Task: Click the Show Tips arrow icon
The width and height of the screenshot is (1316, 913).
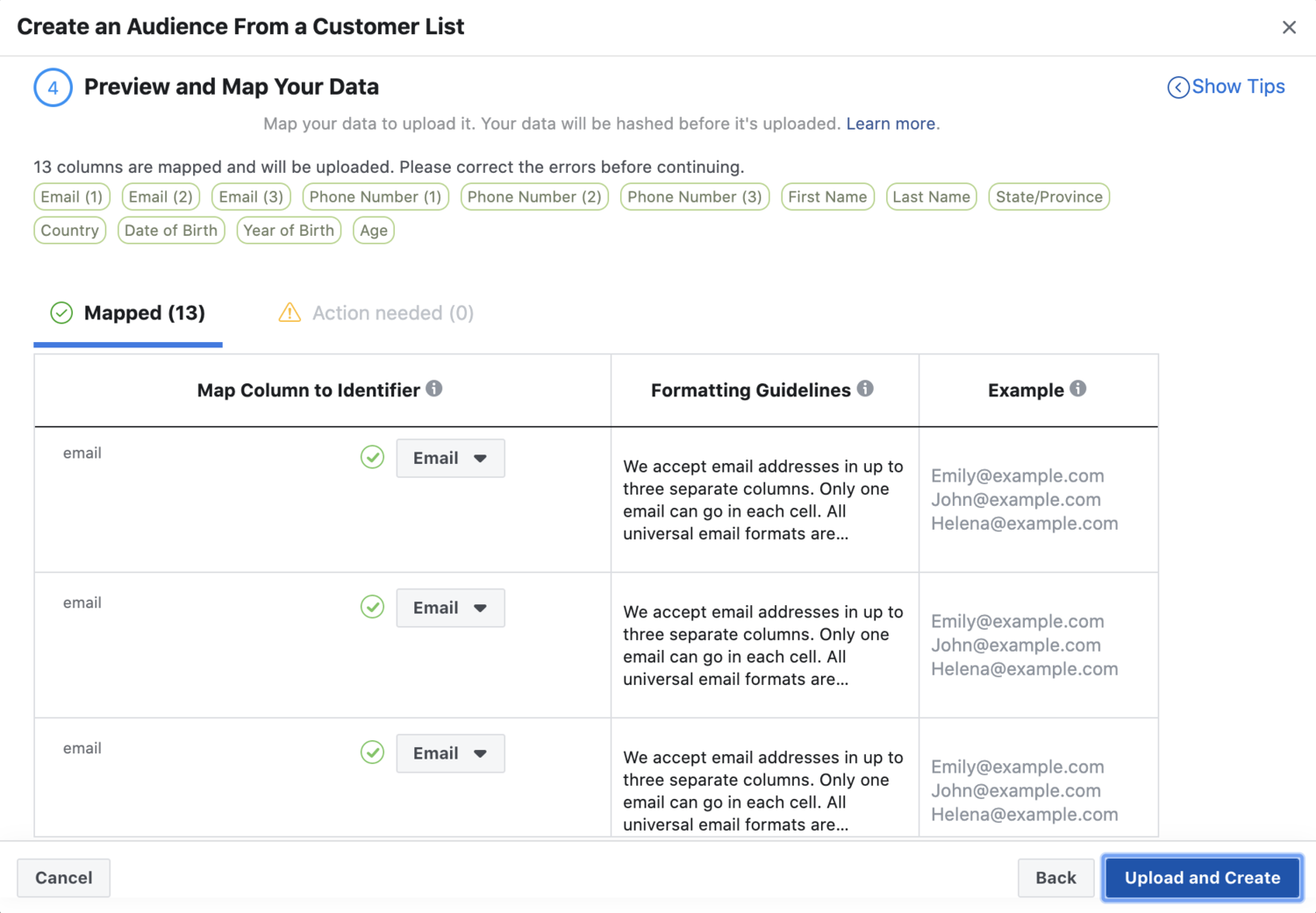Action: [x=1178, y=88]
